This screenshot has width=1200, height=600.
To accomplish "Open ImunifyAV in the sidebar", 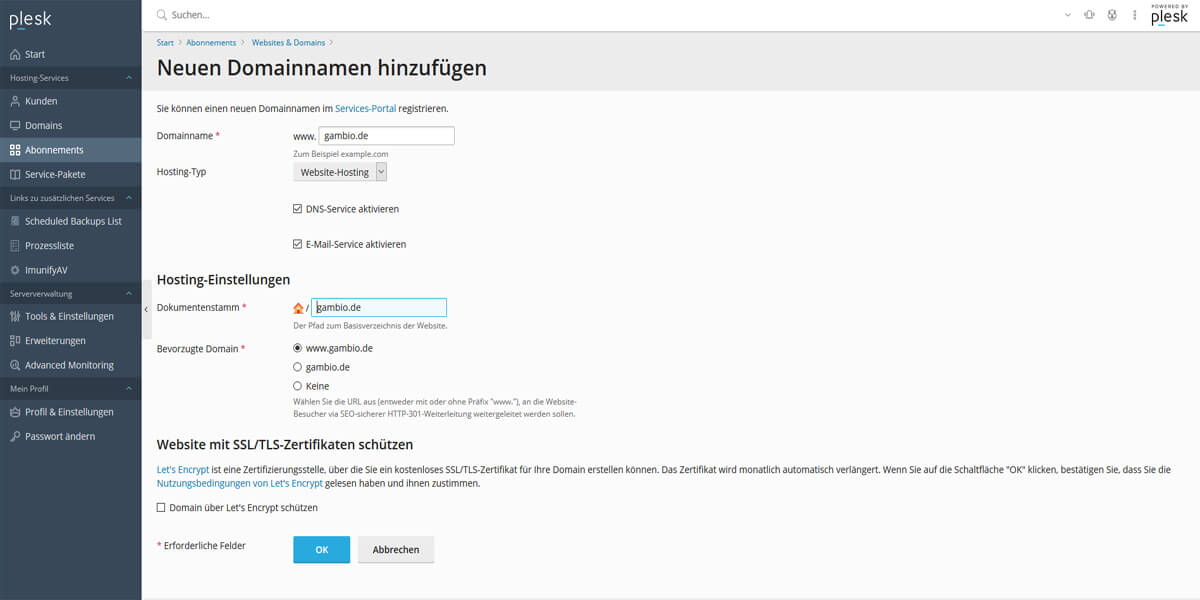I will 71,270.
